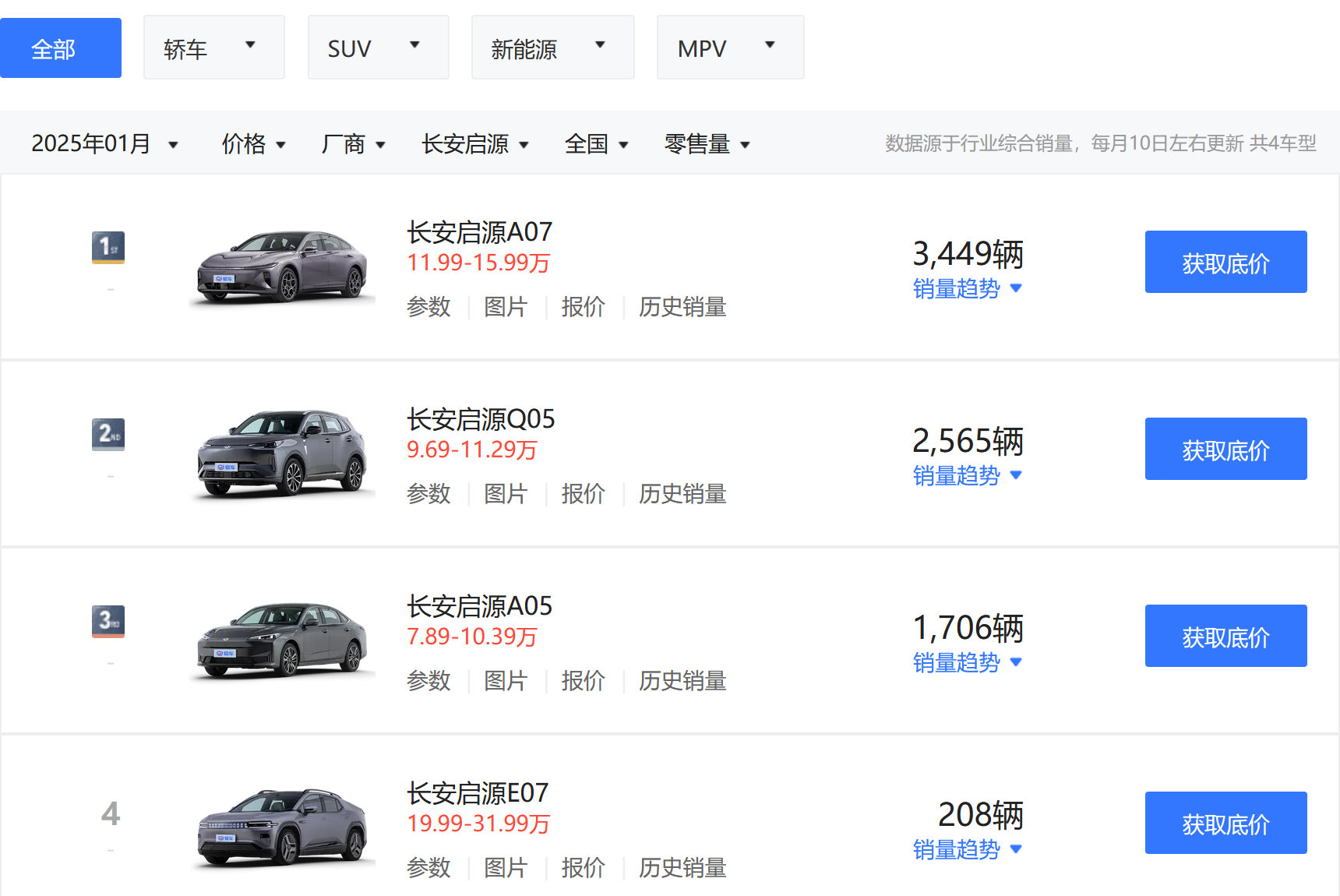
Task: Open the 长安启源Q05 car image
Action: click(x=282, y=453)
